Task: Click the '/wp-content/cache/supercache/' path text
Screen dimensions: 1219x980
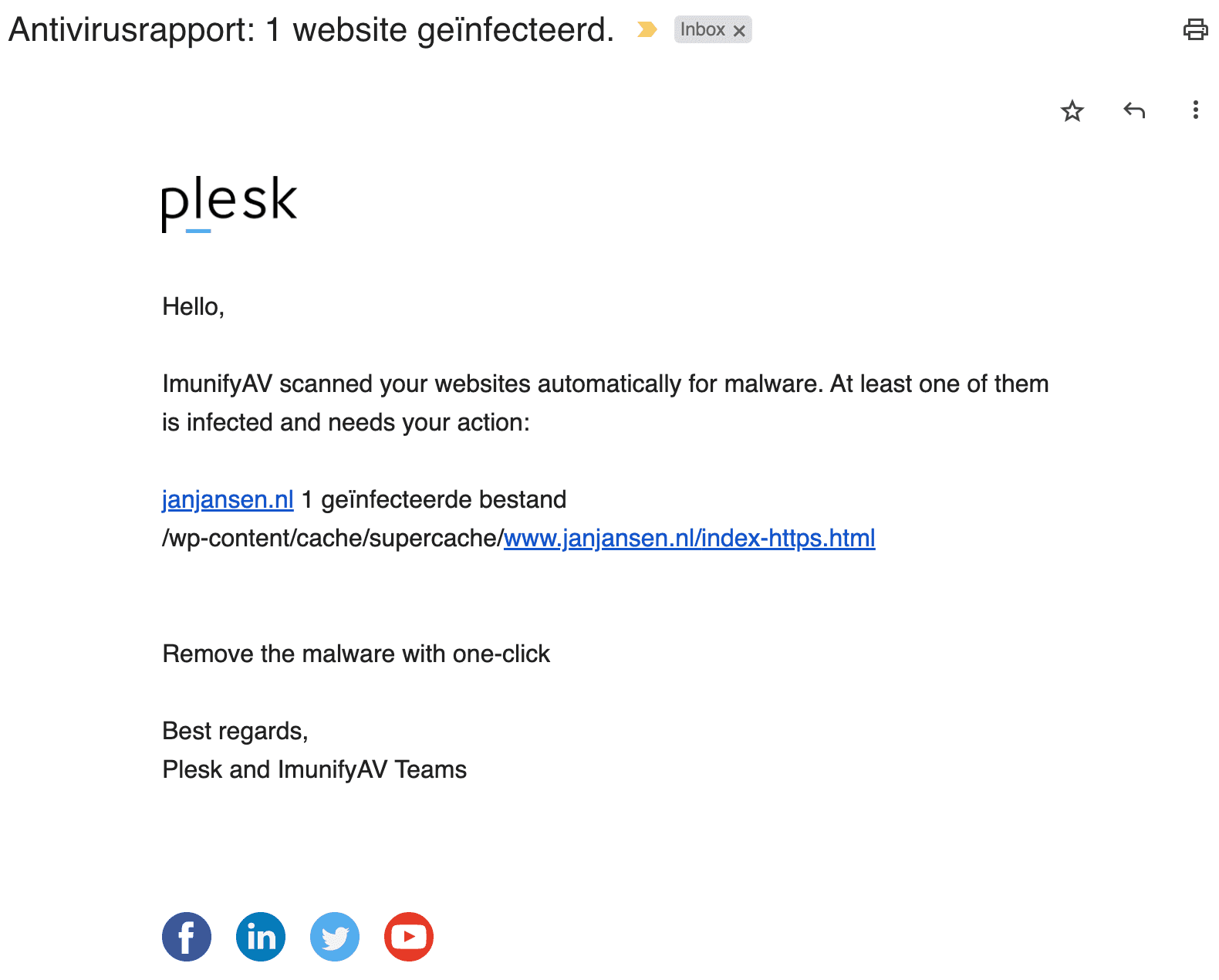Action: (333, 538)
